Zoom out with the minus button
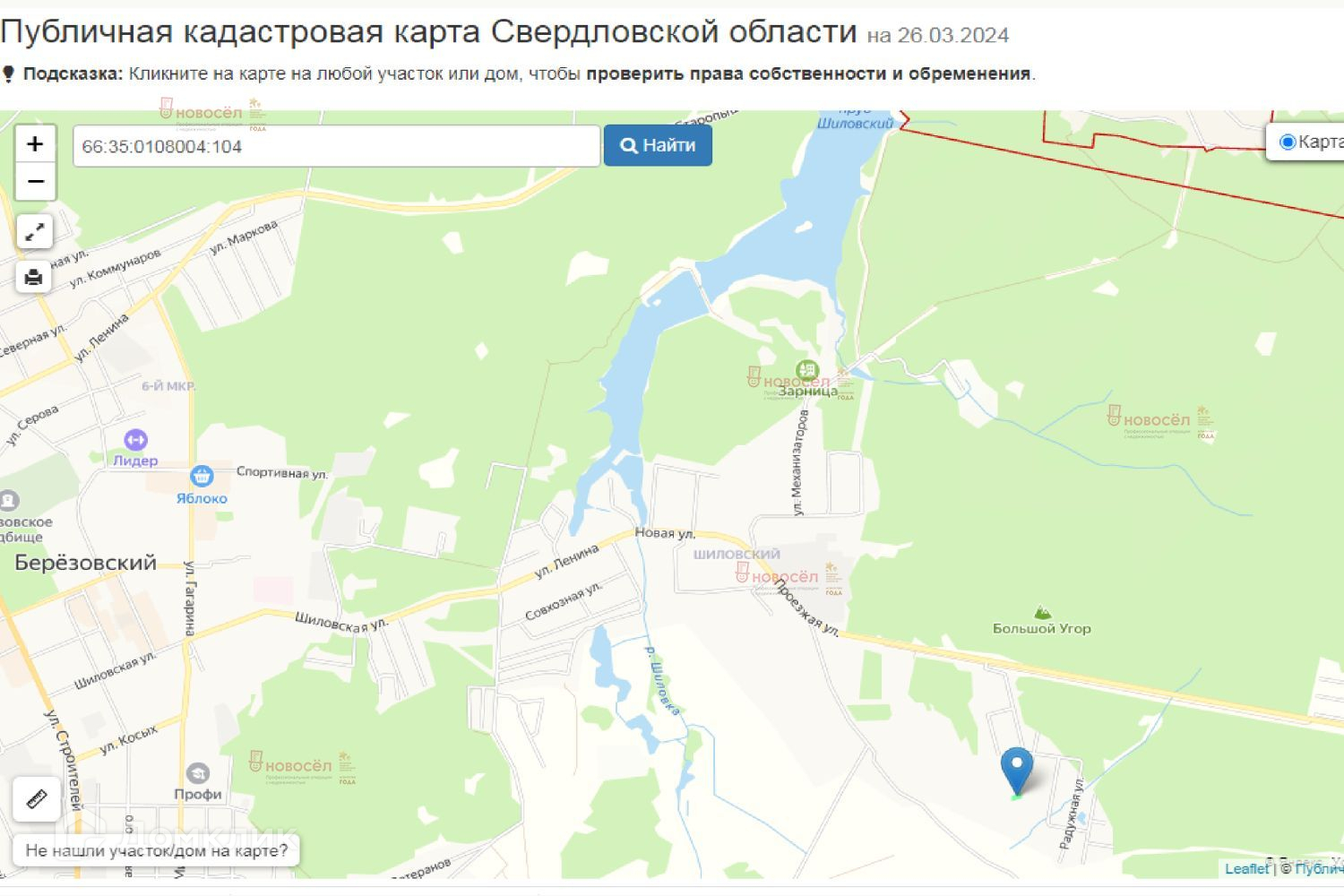Viewport: 1344px width, 896px height. [x=35, y=182]
